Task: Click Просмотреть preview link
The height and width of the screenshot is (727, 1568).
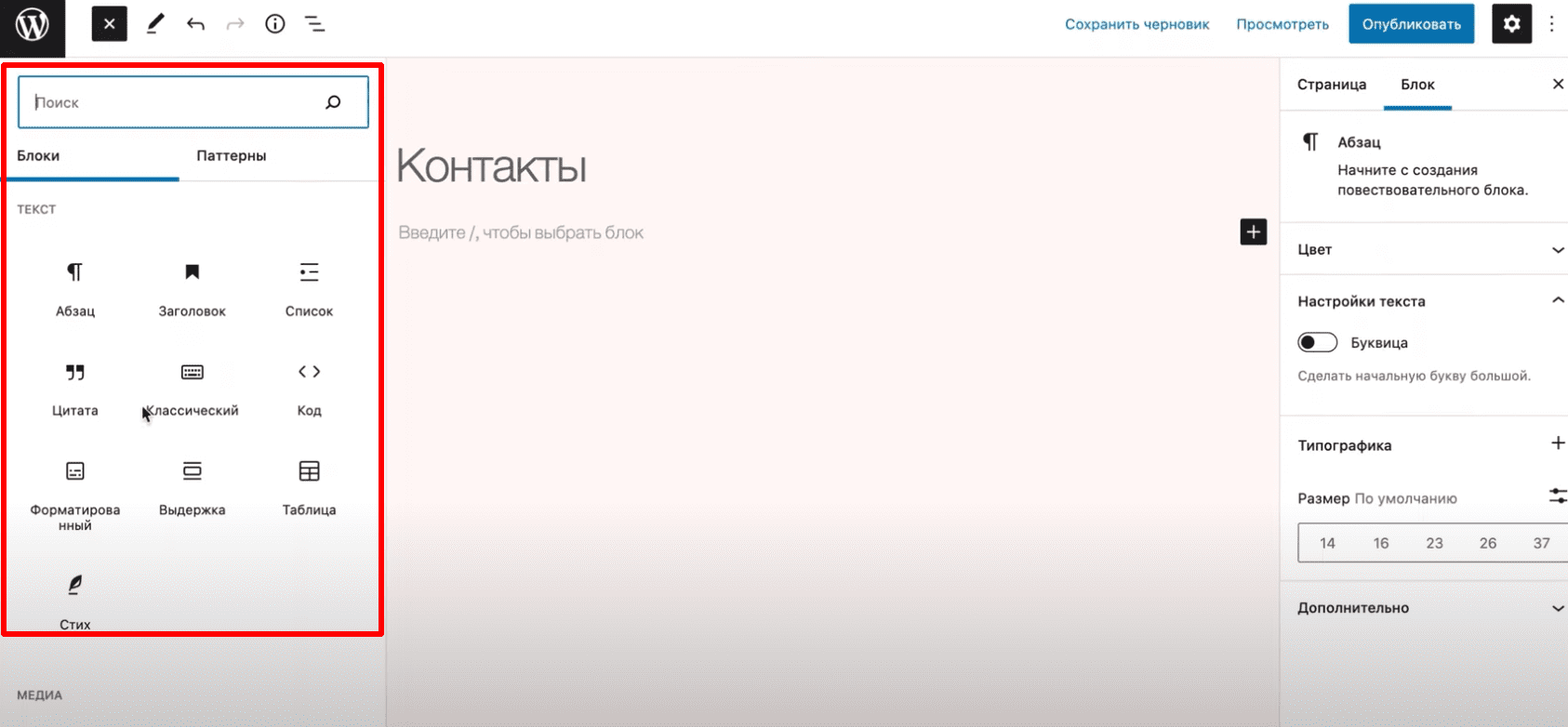Action: [1282, 24]
